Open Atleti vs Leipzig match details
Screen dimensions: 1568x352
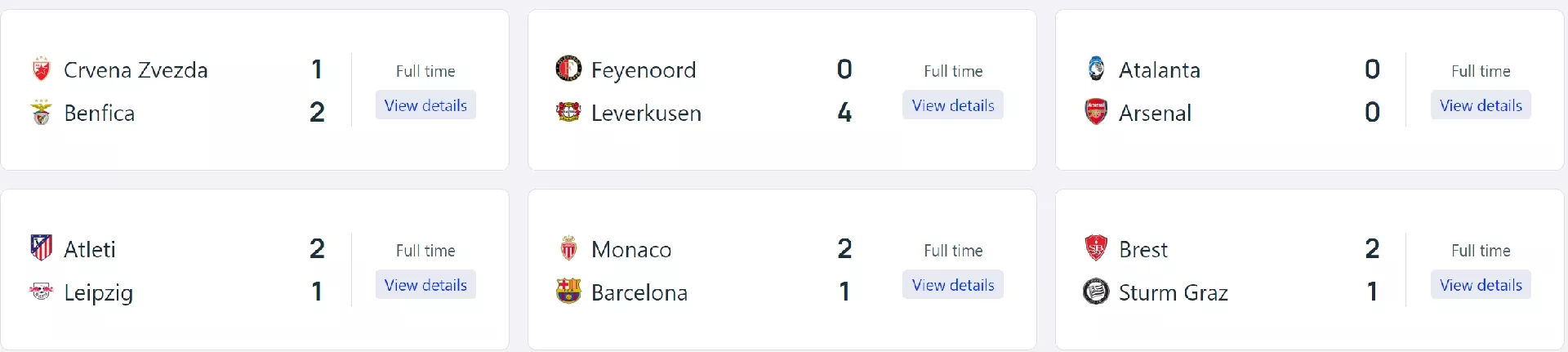[x=425, y=285]
